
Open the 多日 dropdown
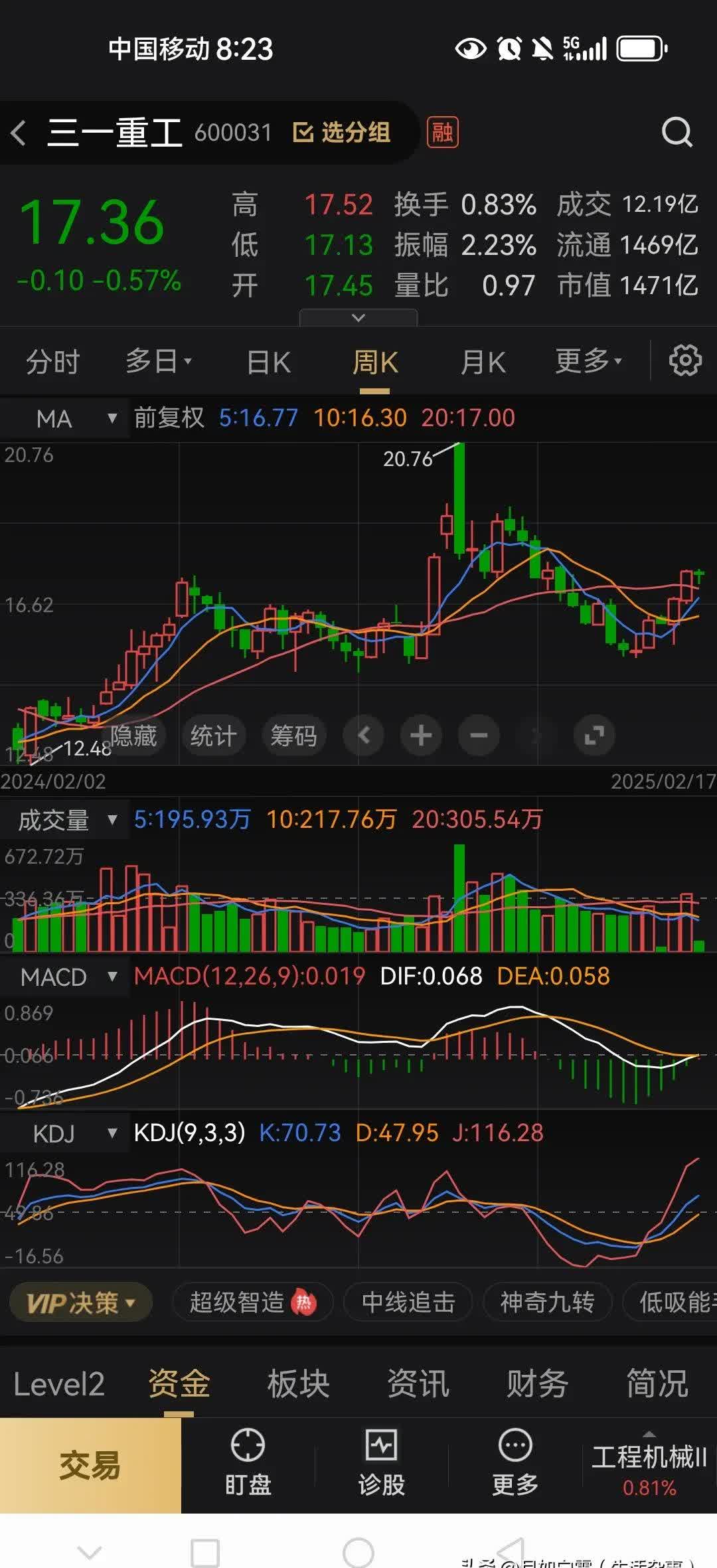click(x=159, y=362)
